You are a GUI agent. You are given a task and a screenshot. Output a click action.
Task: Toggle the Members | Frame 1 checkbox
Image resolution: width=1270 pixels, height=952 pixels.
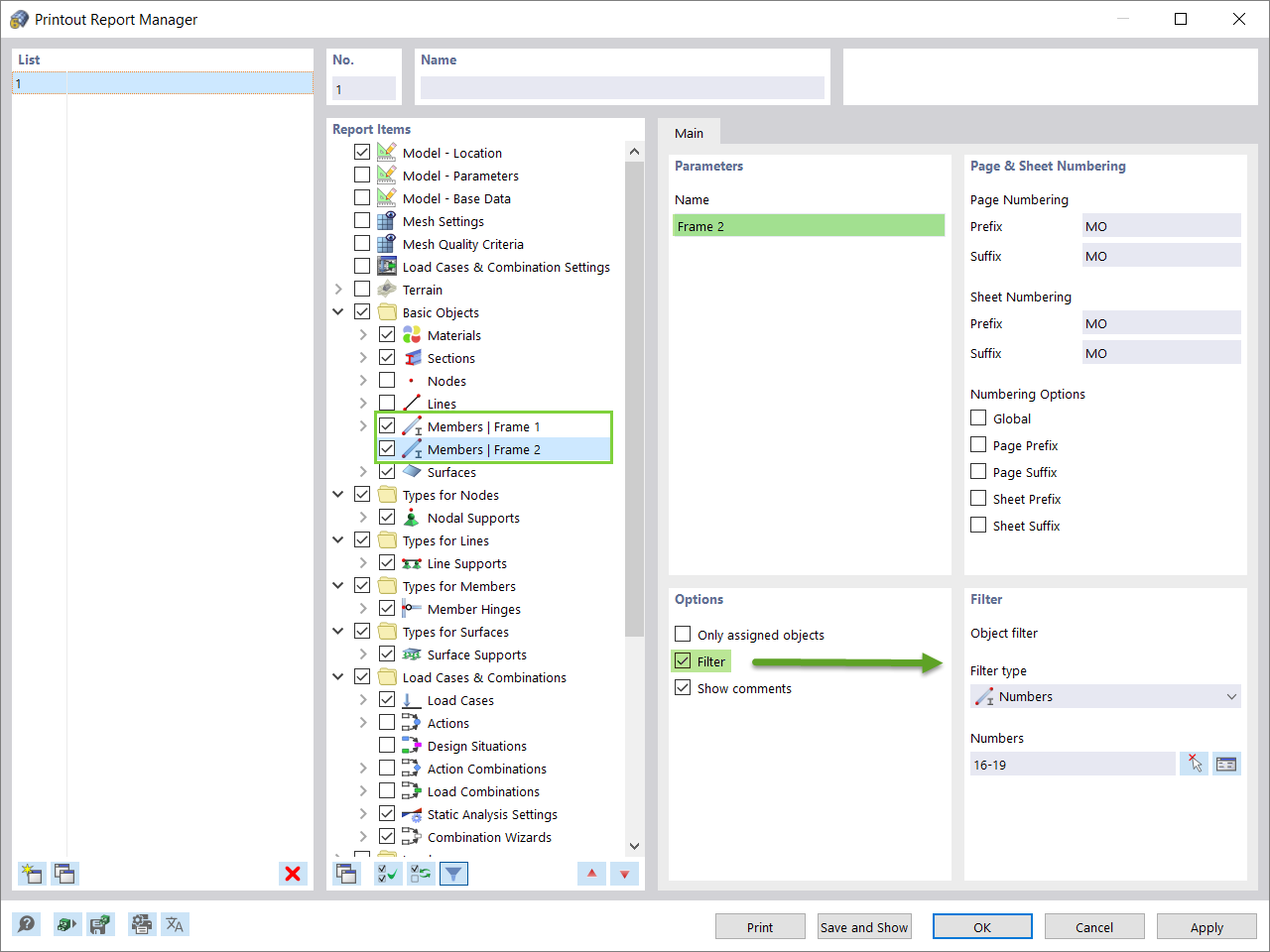387,426
